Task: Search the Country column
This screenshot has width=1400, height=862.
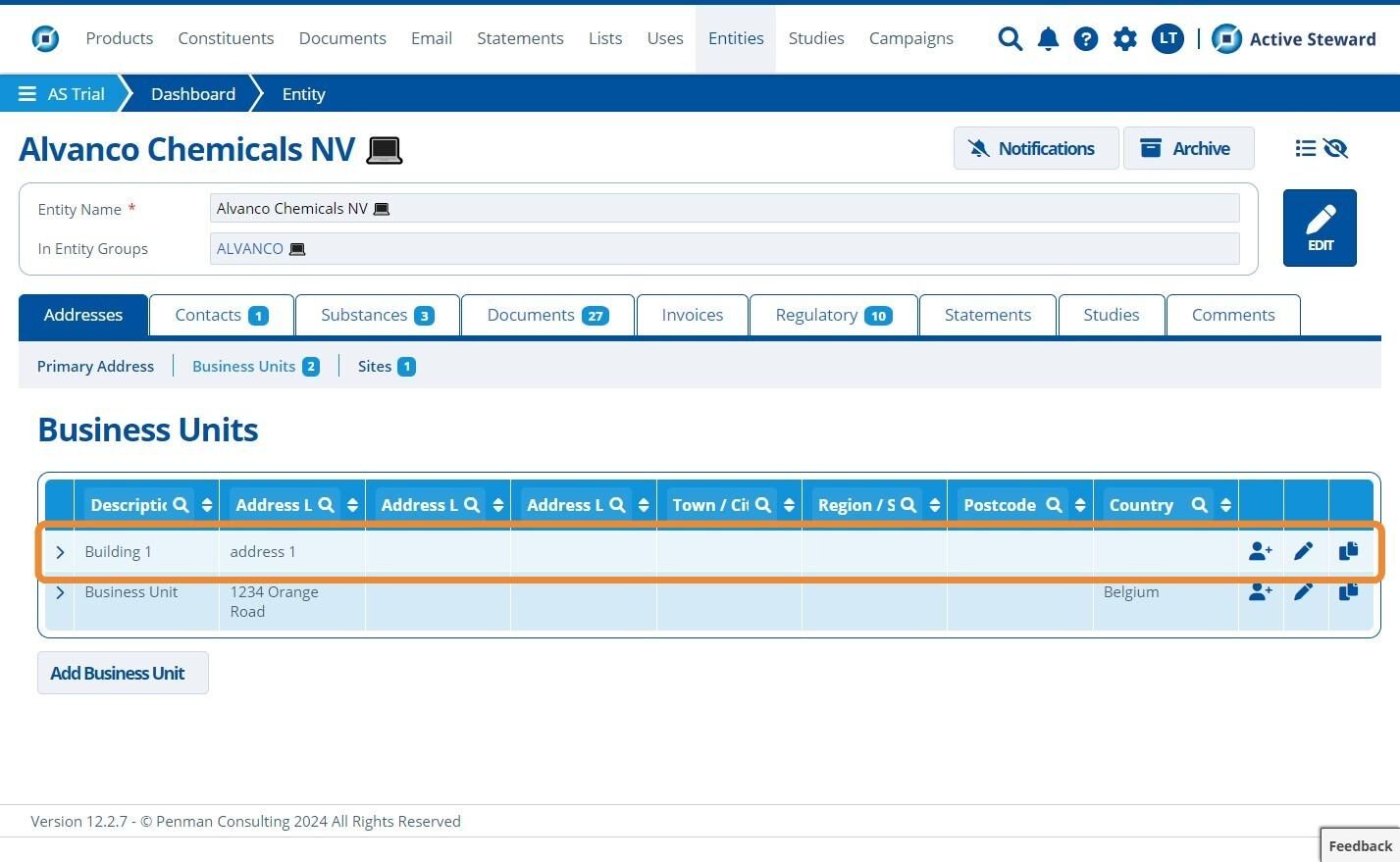Action: 1199,505
